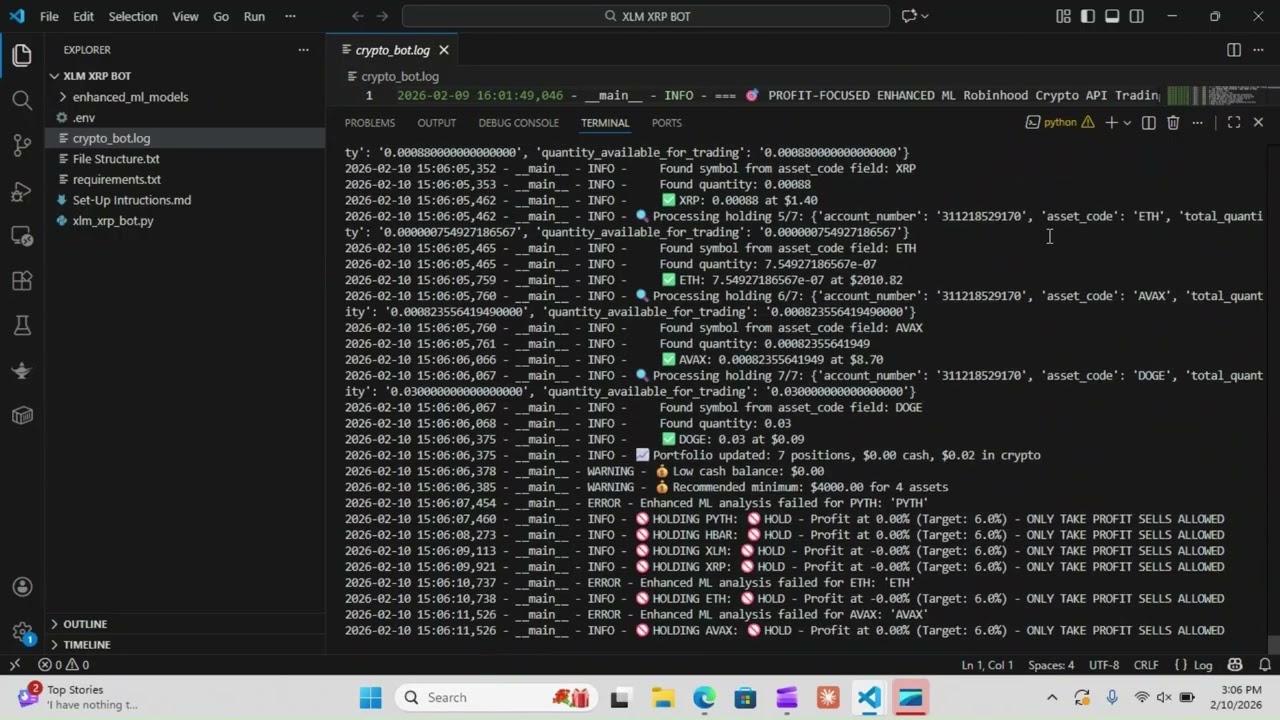Open terminal panel More Actions ellipsis
This screenshot has height=720, width=1280.
click(1197, 122)
